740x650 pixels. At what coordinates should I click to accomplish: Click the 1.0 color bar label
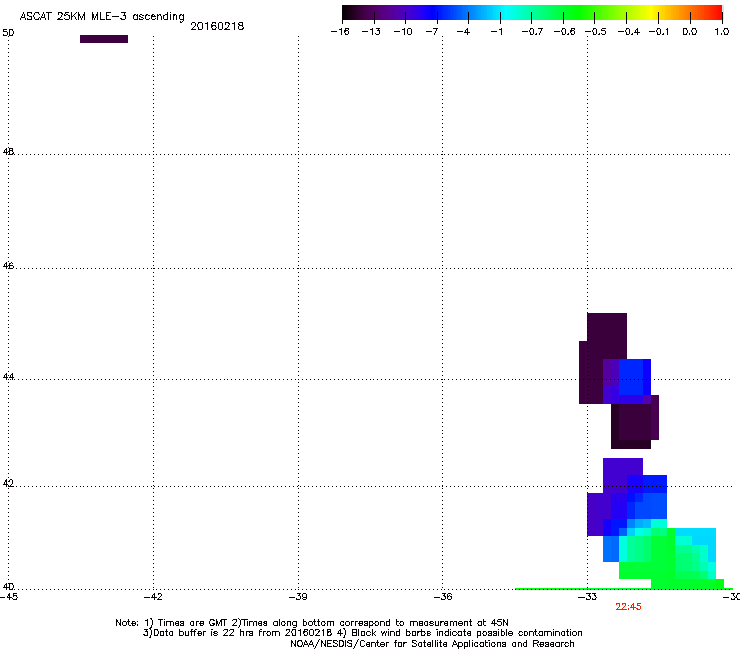(x=722, y=32)
